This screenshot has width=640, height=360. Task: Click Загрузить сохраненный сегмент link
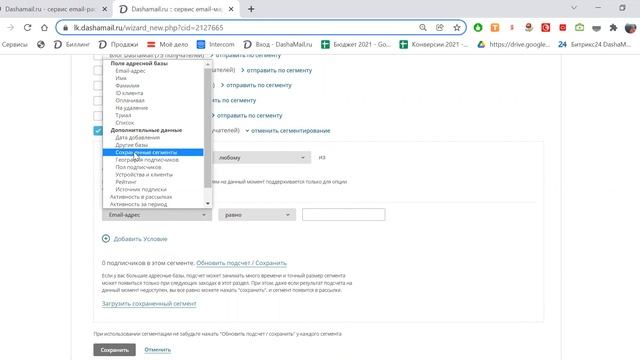(x=149, y=304)
